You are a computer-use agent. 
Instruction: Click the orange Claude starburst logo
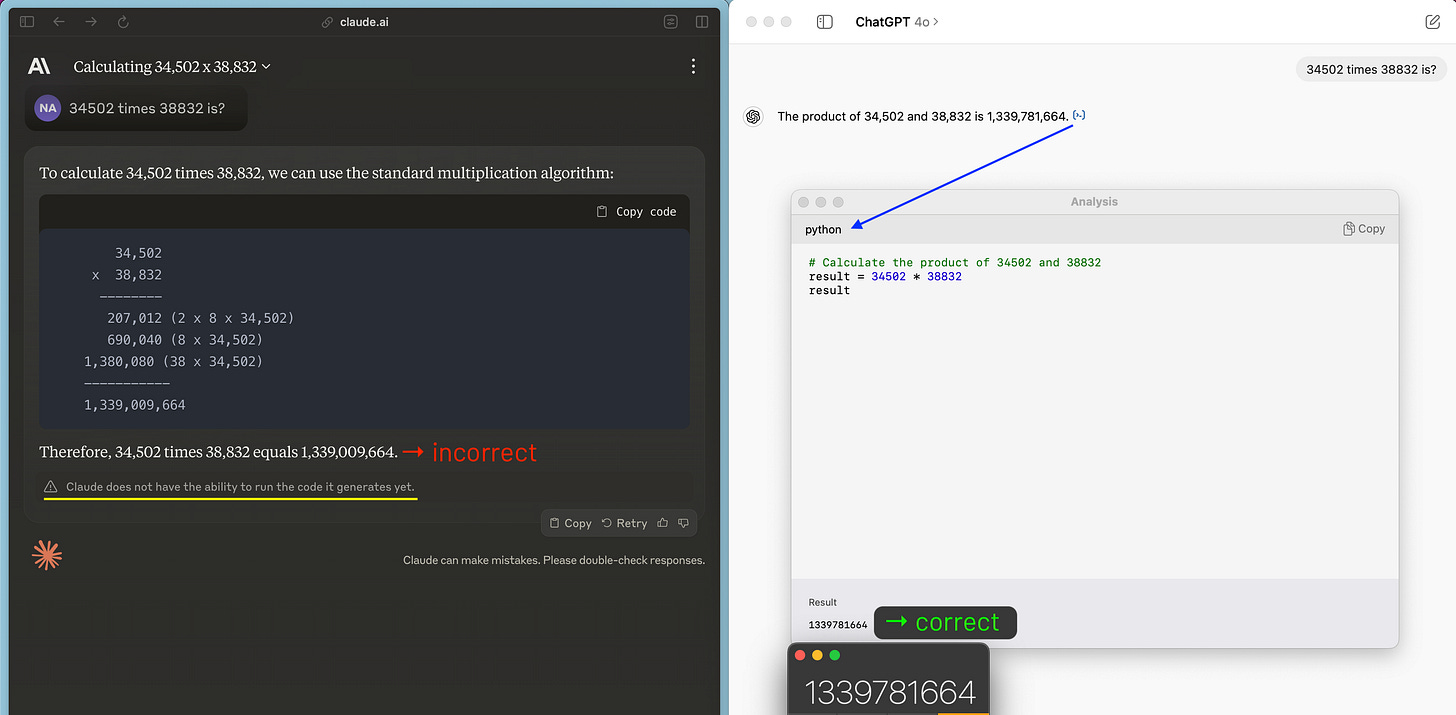(47, 555)
